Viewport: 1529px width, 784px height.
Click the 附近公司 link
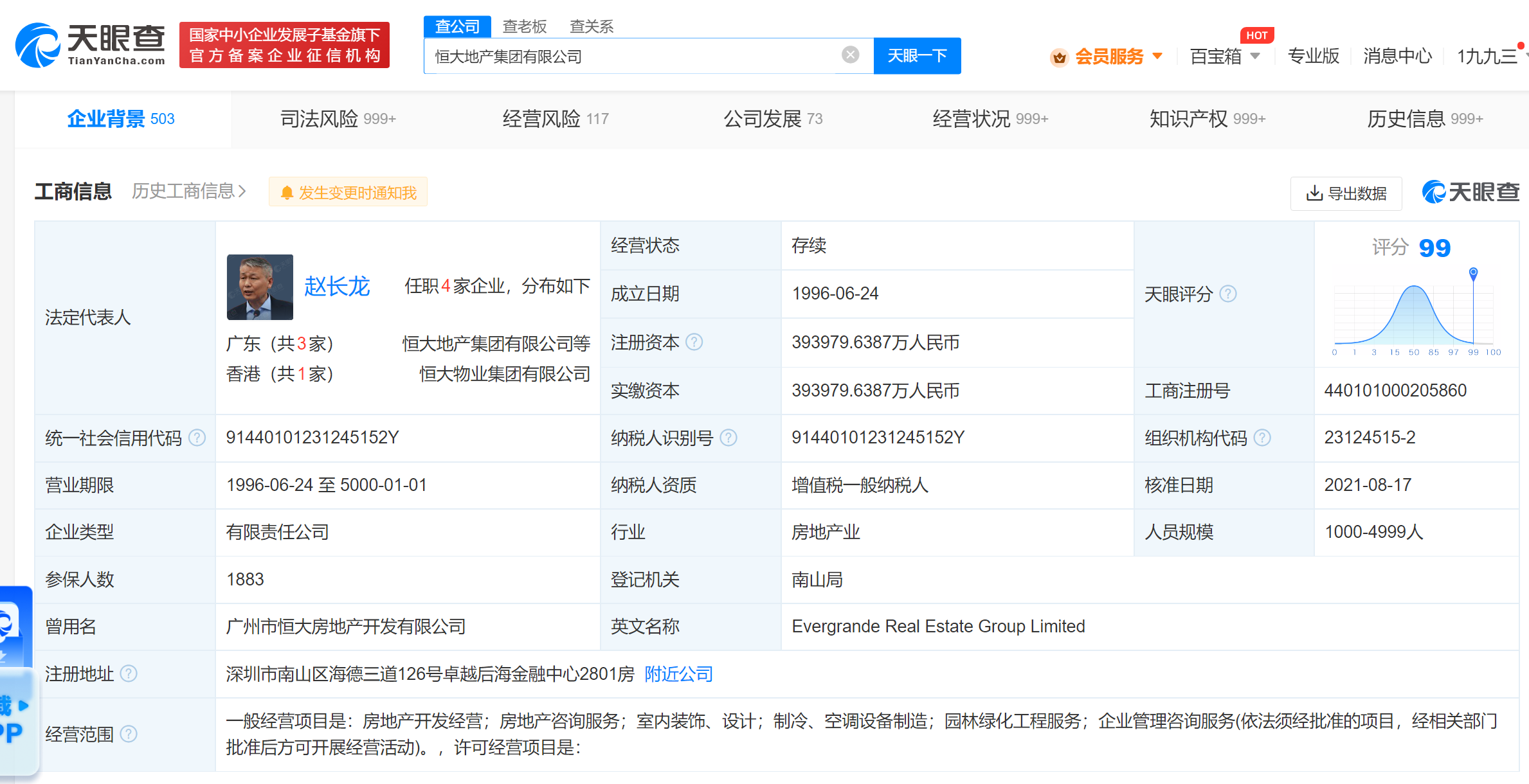[678, 674]
